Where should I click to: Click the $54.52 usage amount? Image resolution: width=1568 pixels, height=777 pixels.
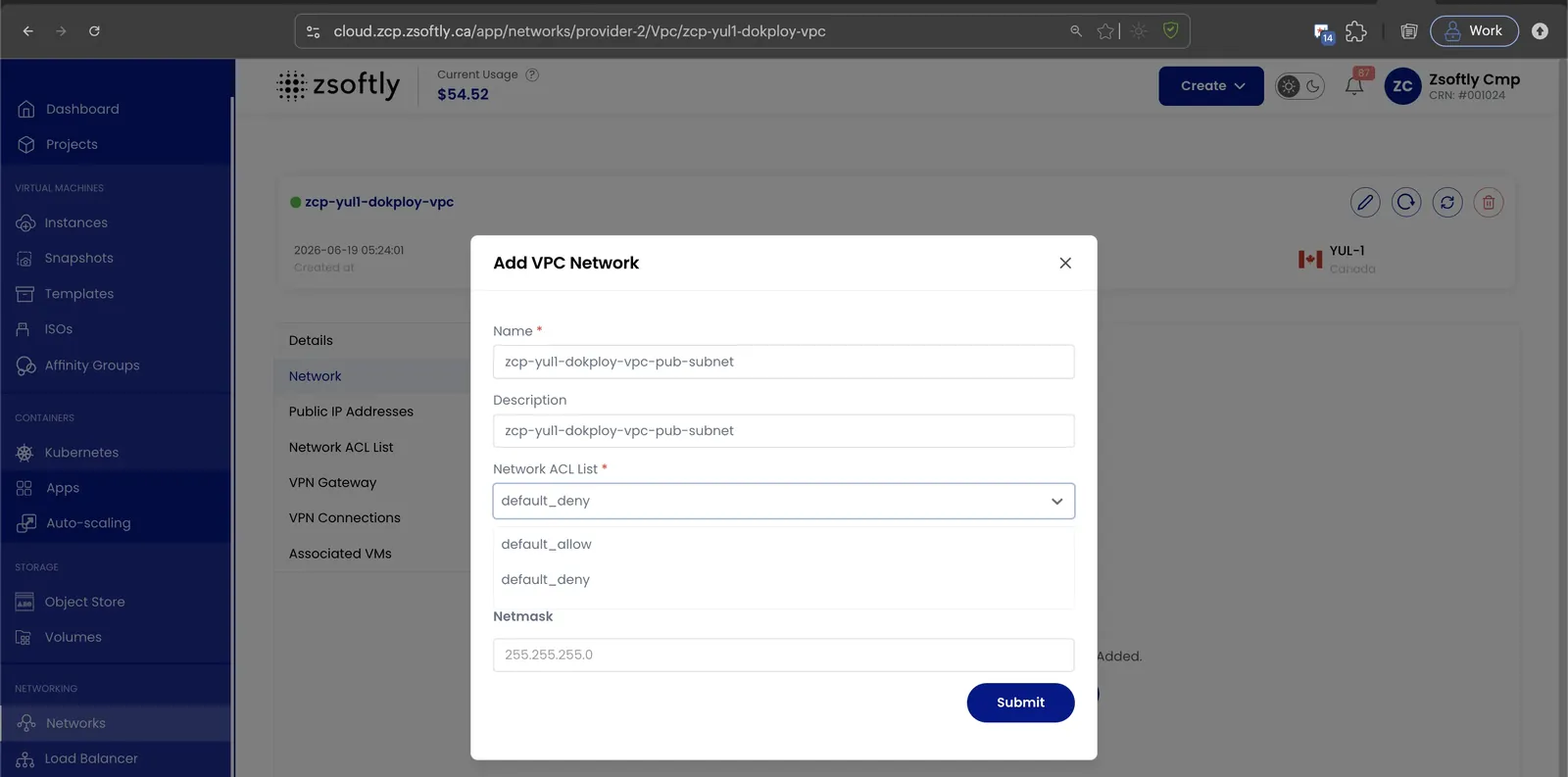tap(463, 94)
